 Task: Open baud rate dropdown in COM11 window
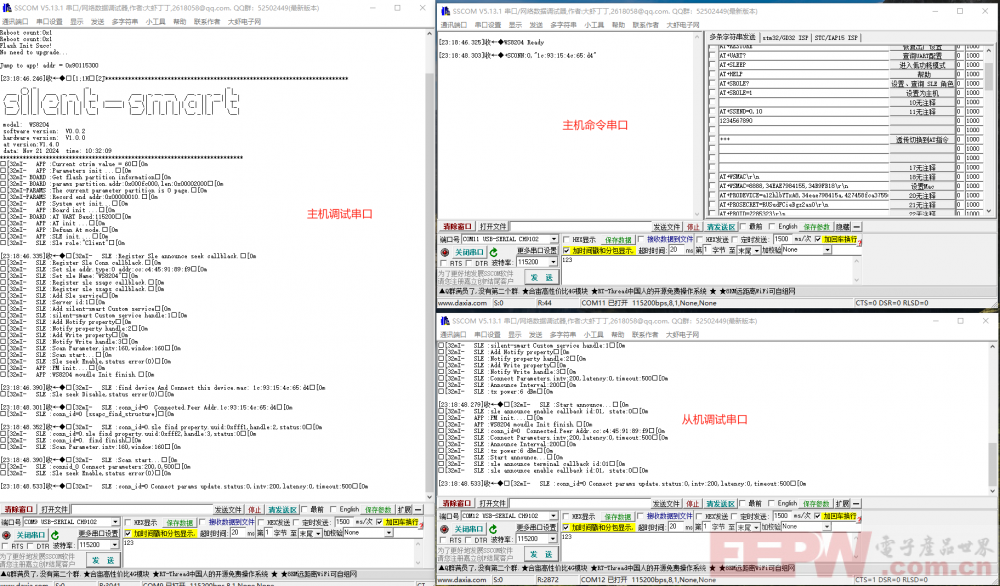(x=552, y=262)
